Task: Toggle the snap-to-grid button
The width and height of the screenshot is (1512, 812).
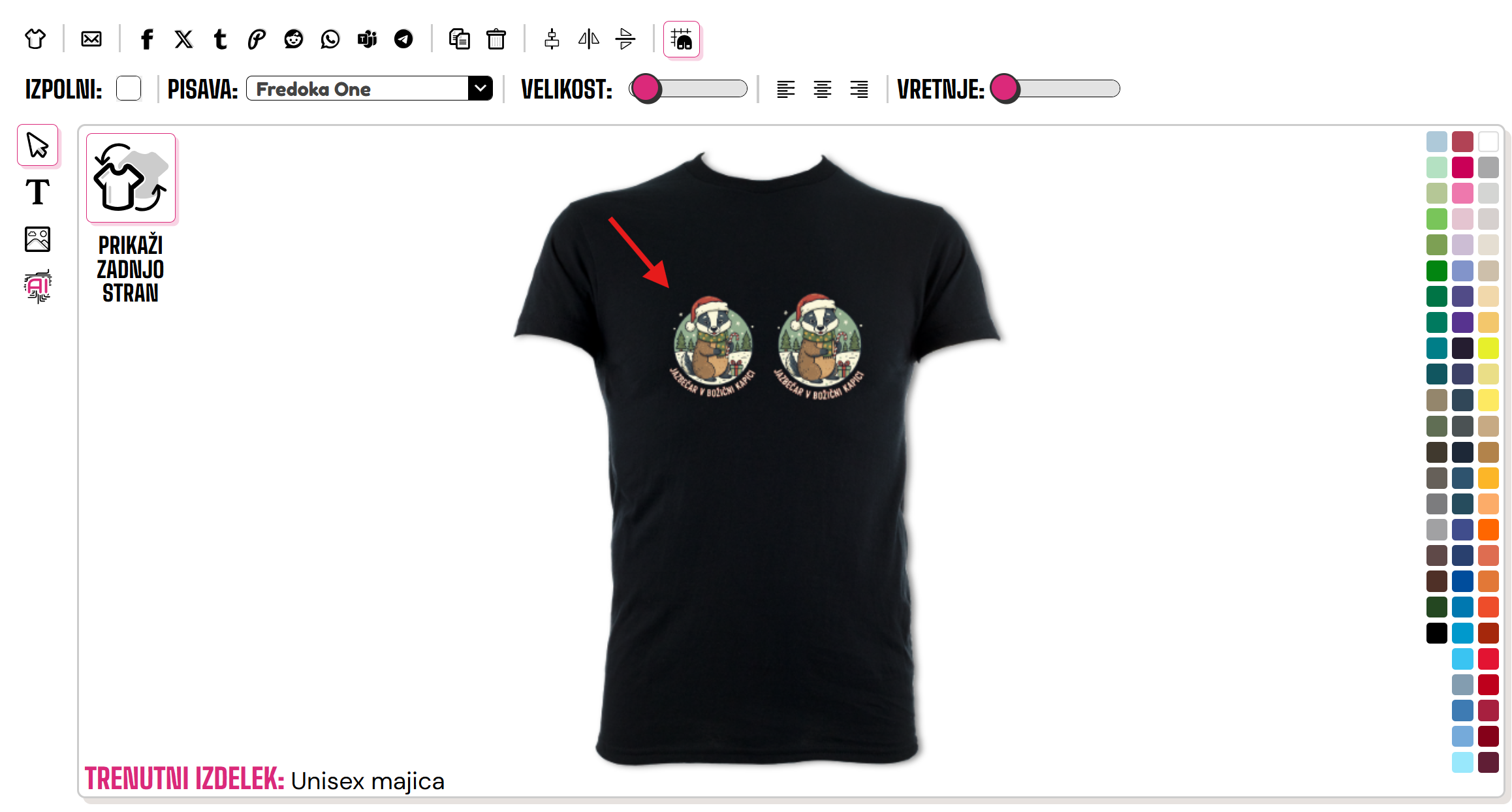Action: coord(682,39)
